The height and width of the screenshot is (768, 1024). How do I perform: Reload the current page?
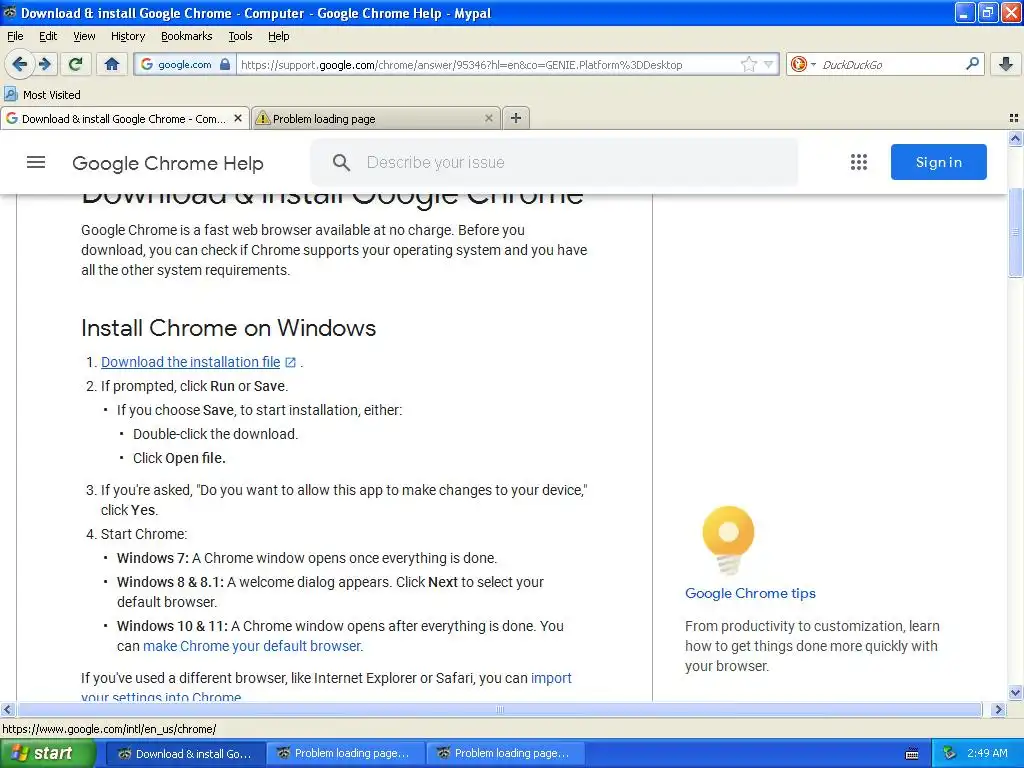click(76, 64)
